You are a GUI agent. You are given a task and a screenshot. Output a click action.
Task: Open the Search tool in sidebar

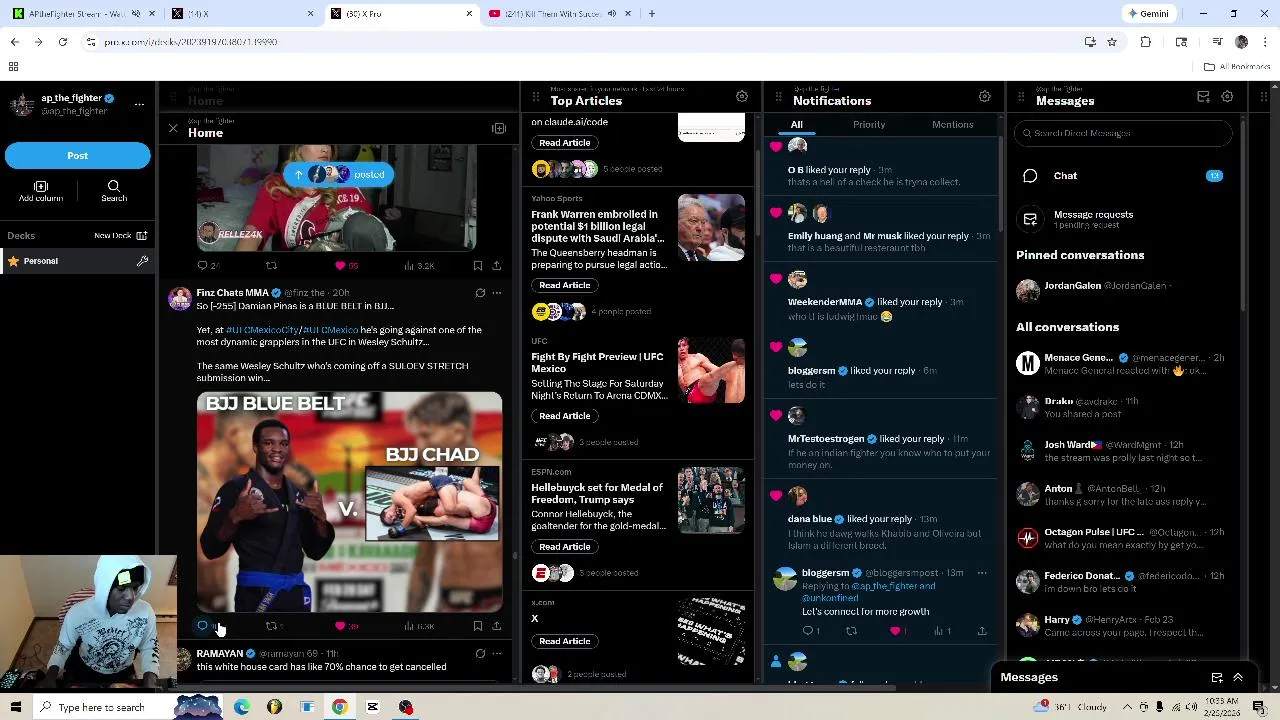[114, 191]
